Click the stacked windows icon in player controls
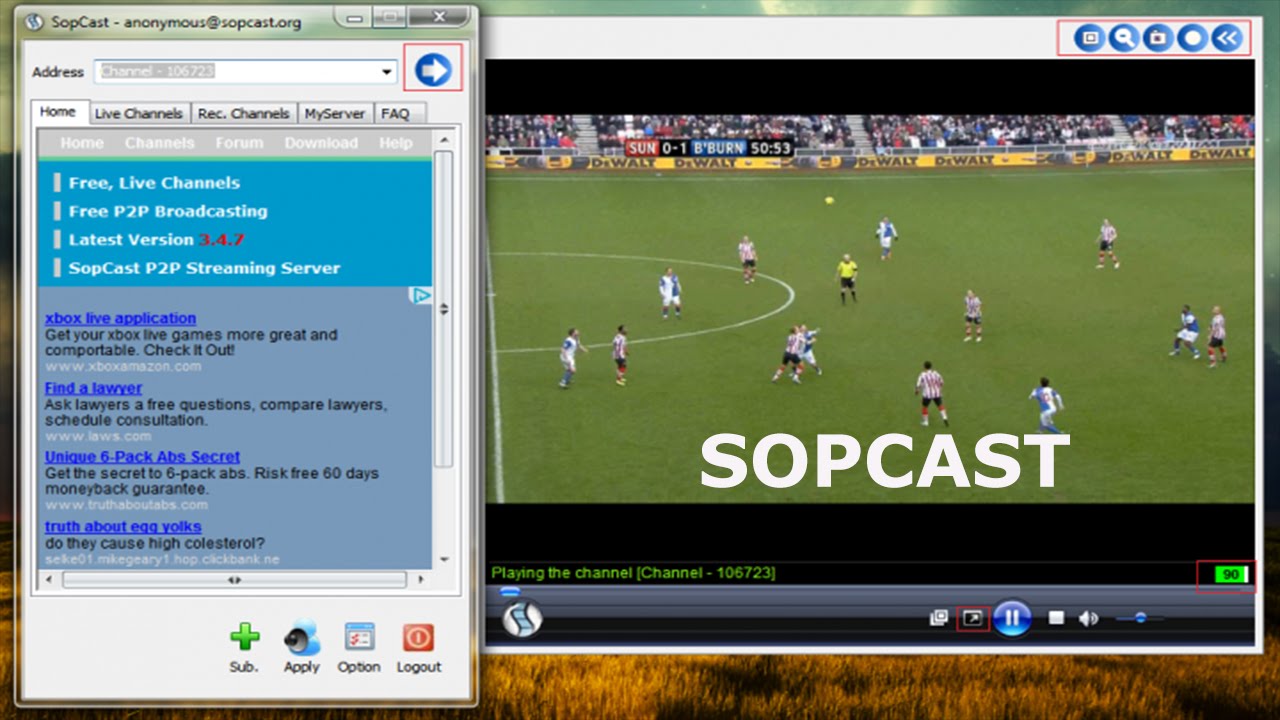1280x720 pixels. [938, 618]
